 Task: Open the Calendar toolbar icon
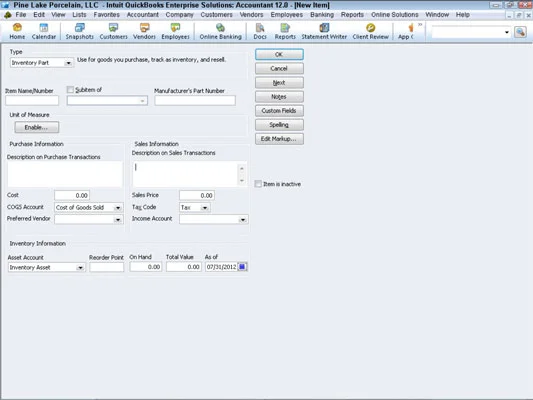[x=44, y=31]
